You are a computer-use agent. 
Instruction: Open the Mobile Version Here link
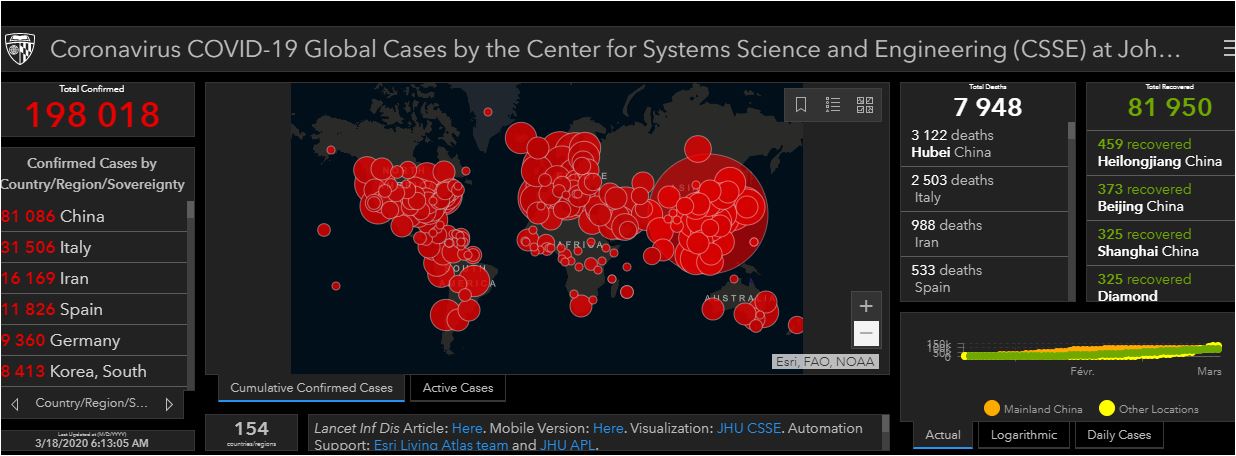click(610, 428)
